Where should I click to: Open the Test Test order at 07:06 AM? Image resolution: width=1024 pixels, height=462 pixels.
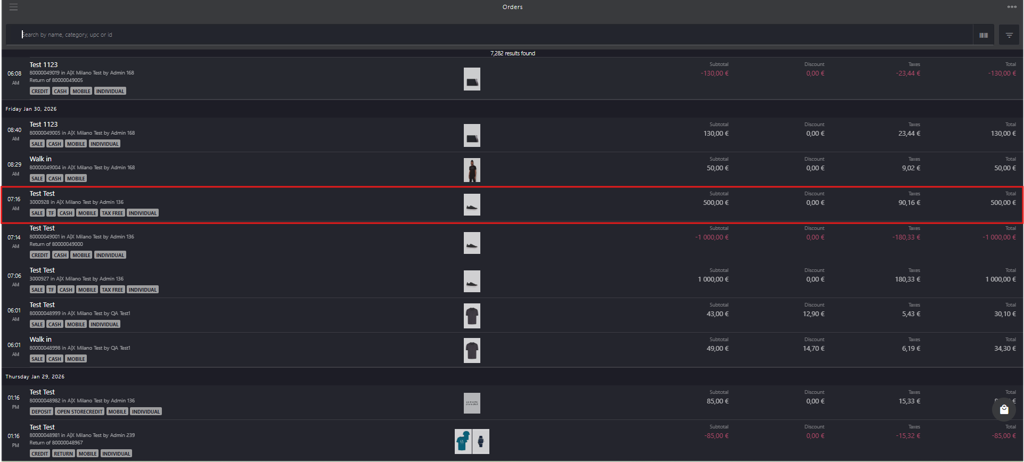512,280
